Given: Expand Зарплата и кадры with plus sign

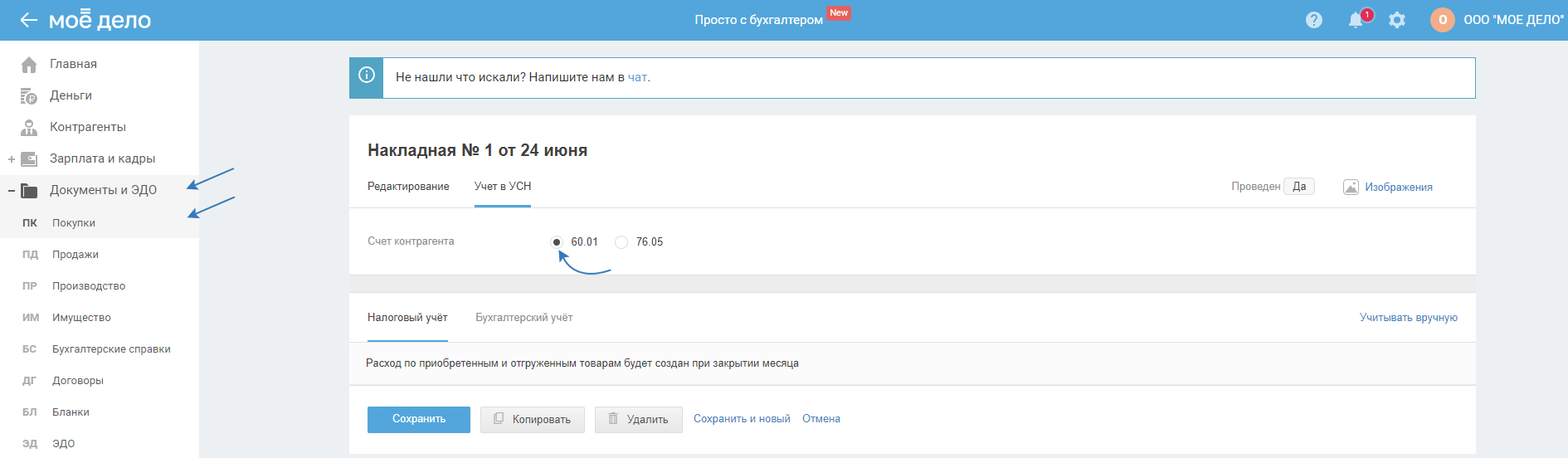Looking at the screenshot, I should point(12,159).
